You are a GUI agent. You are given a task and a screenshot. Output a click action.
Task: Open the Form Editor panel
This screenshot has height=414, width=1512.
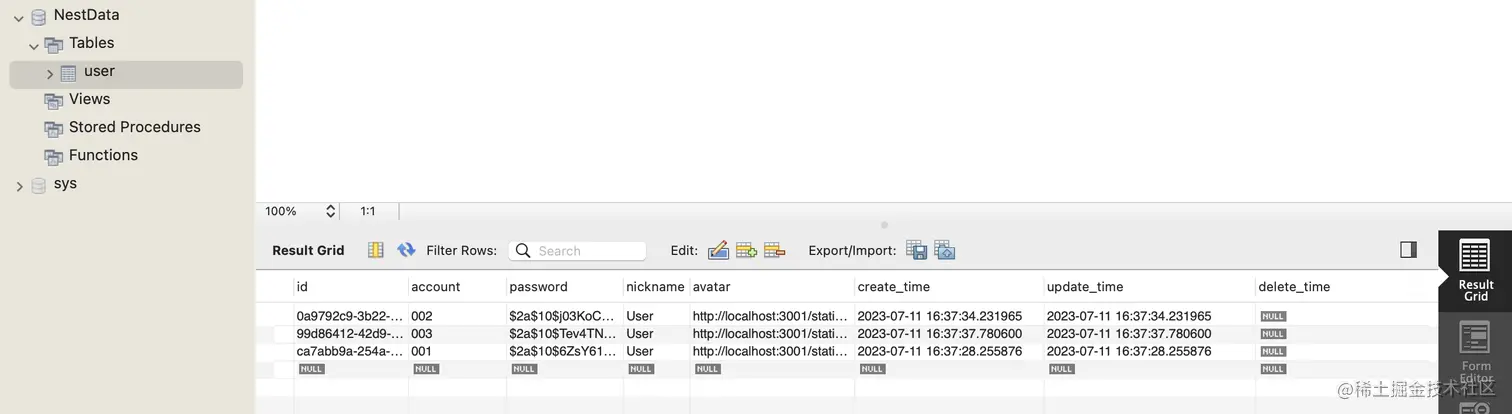(1475, 352)
